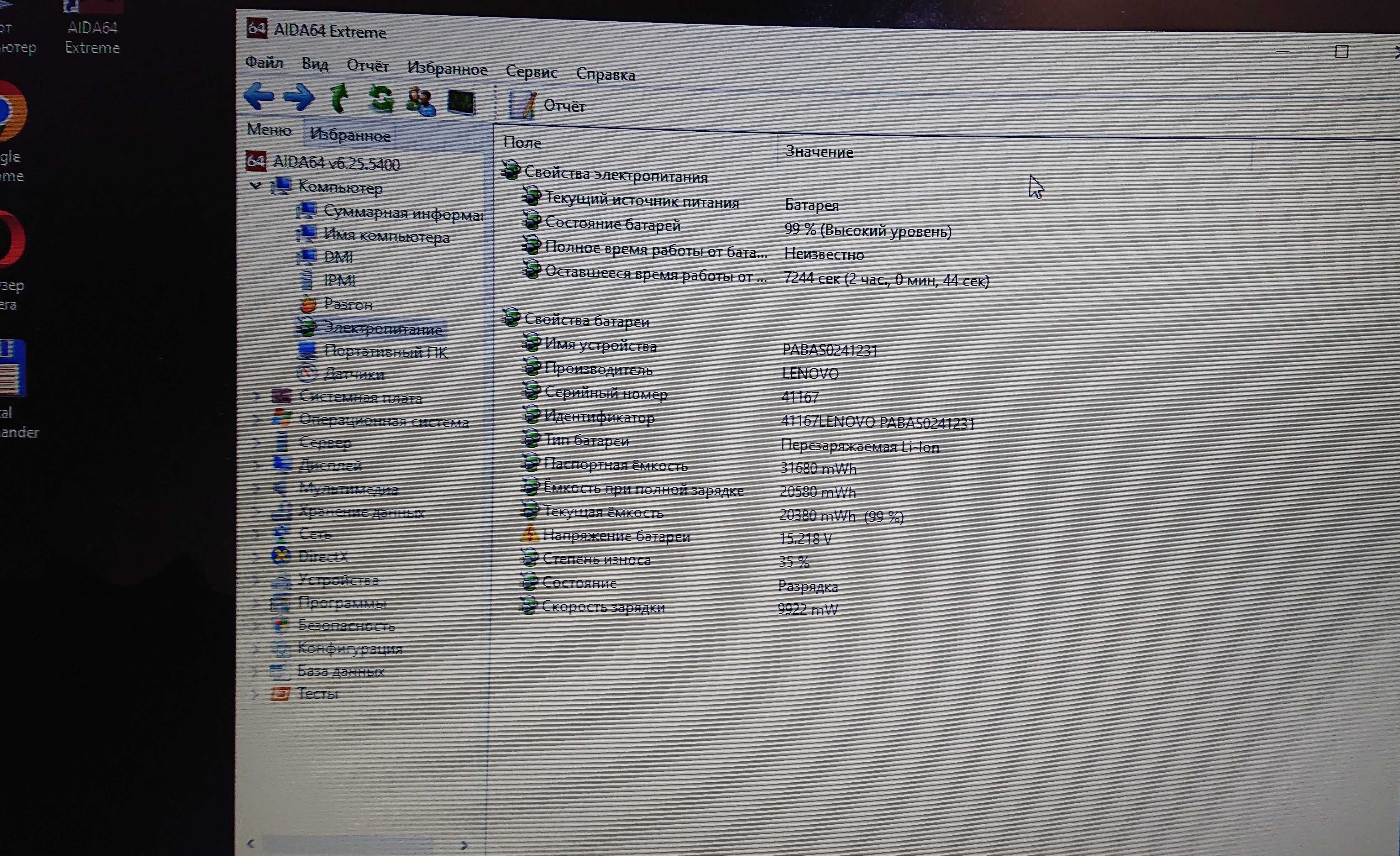Open the Файл menu

pyautogui.click(x=264, y=63)
